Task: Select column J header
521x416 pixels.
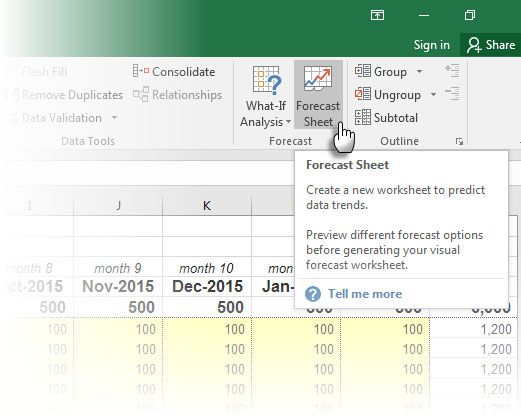Action: click(x=118, y=205)
